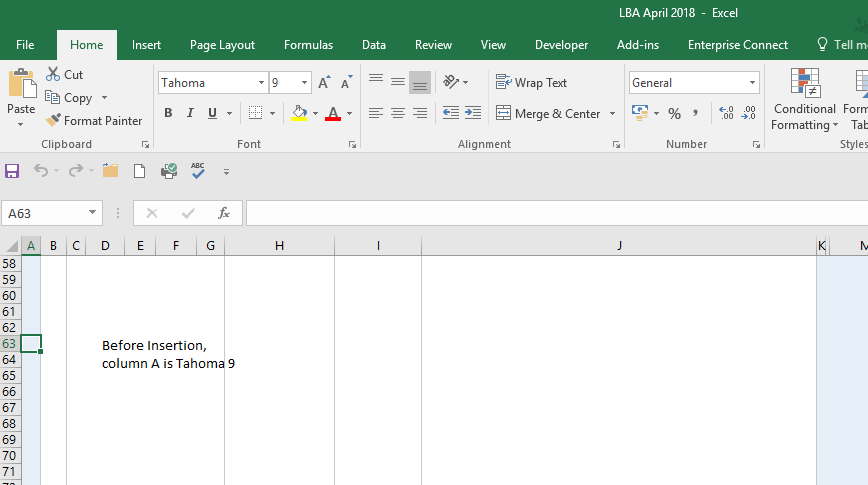Viewport: 868px width, 485px height.
Task: Expand the Underline style dropdown arrow
Action: (229, 113)
